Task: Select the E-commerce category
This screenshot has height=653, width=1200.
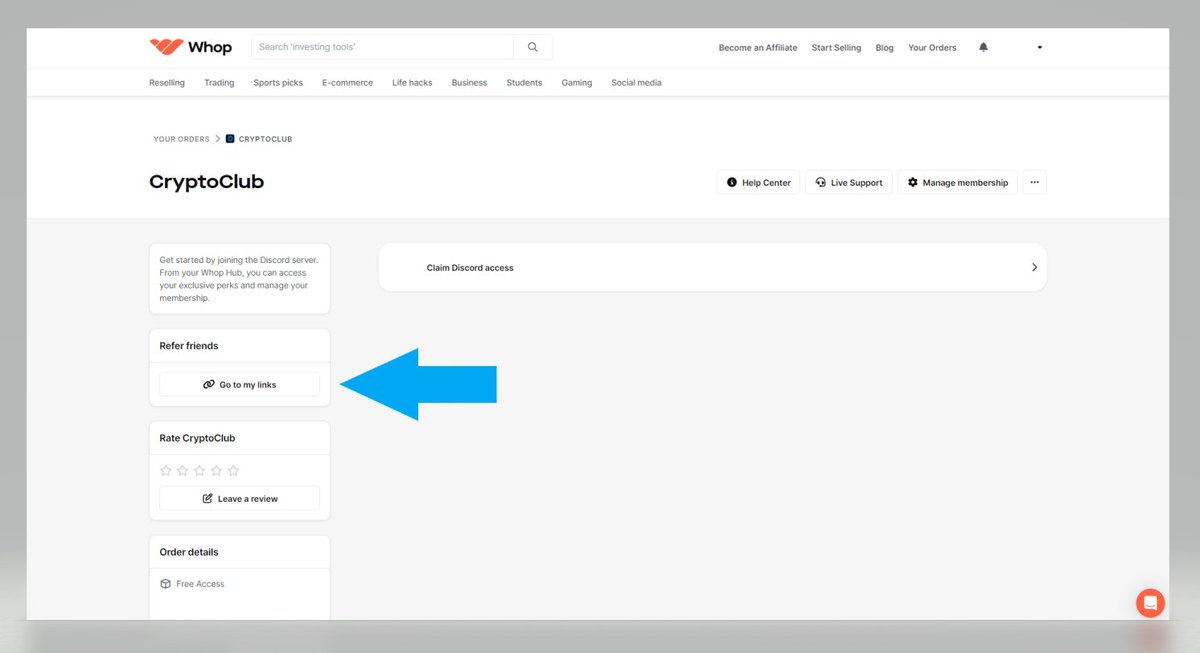Action: (347, 83)
